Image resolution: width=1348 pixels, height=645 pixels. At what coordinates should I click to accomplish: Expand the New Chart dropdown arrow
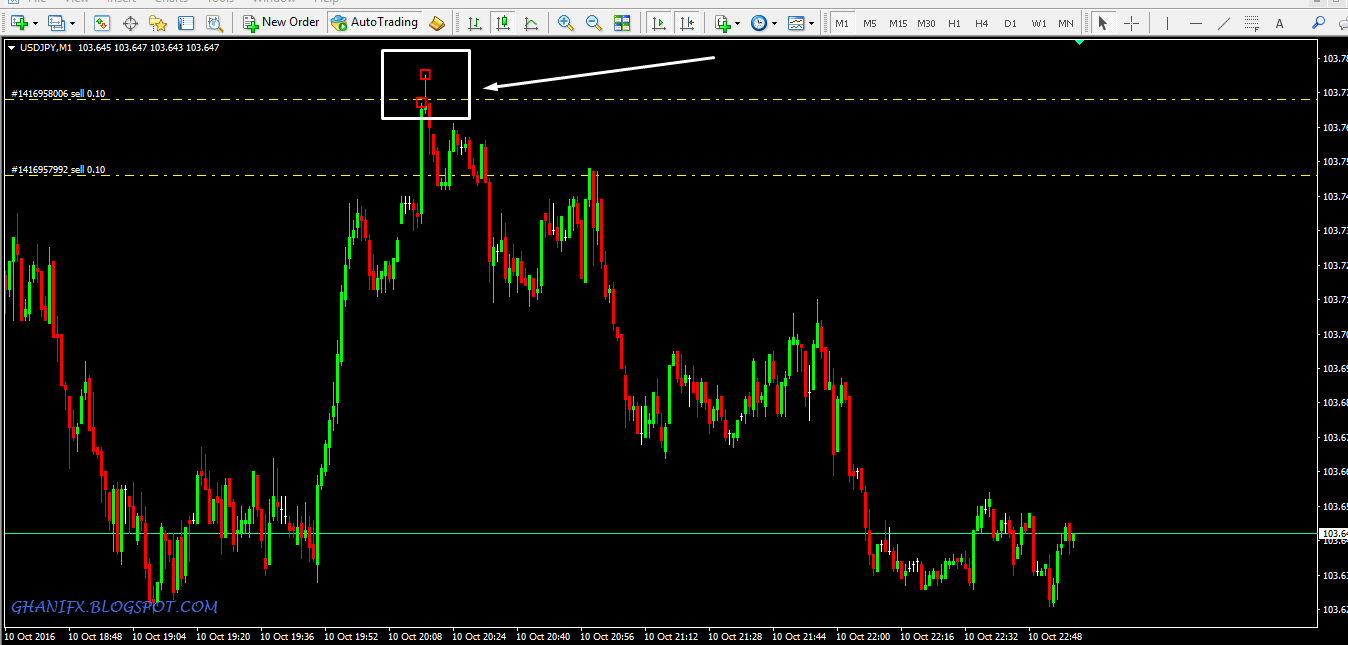tap(36, 22)
